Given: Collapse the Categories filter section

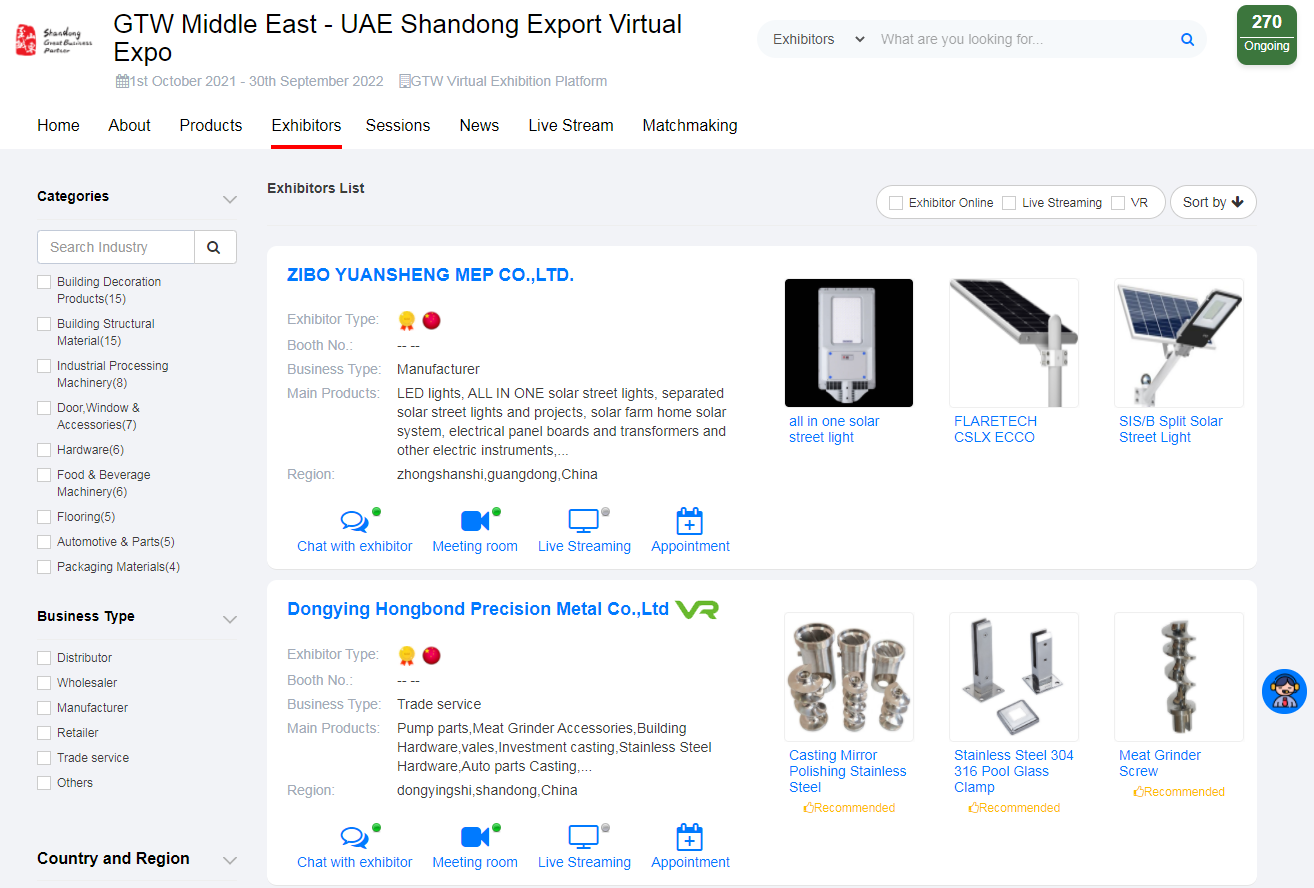Looking at the screenshot, I should pyautogui.click(x=230, y=199).
